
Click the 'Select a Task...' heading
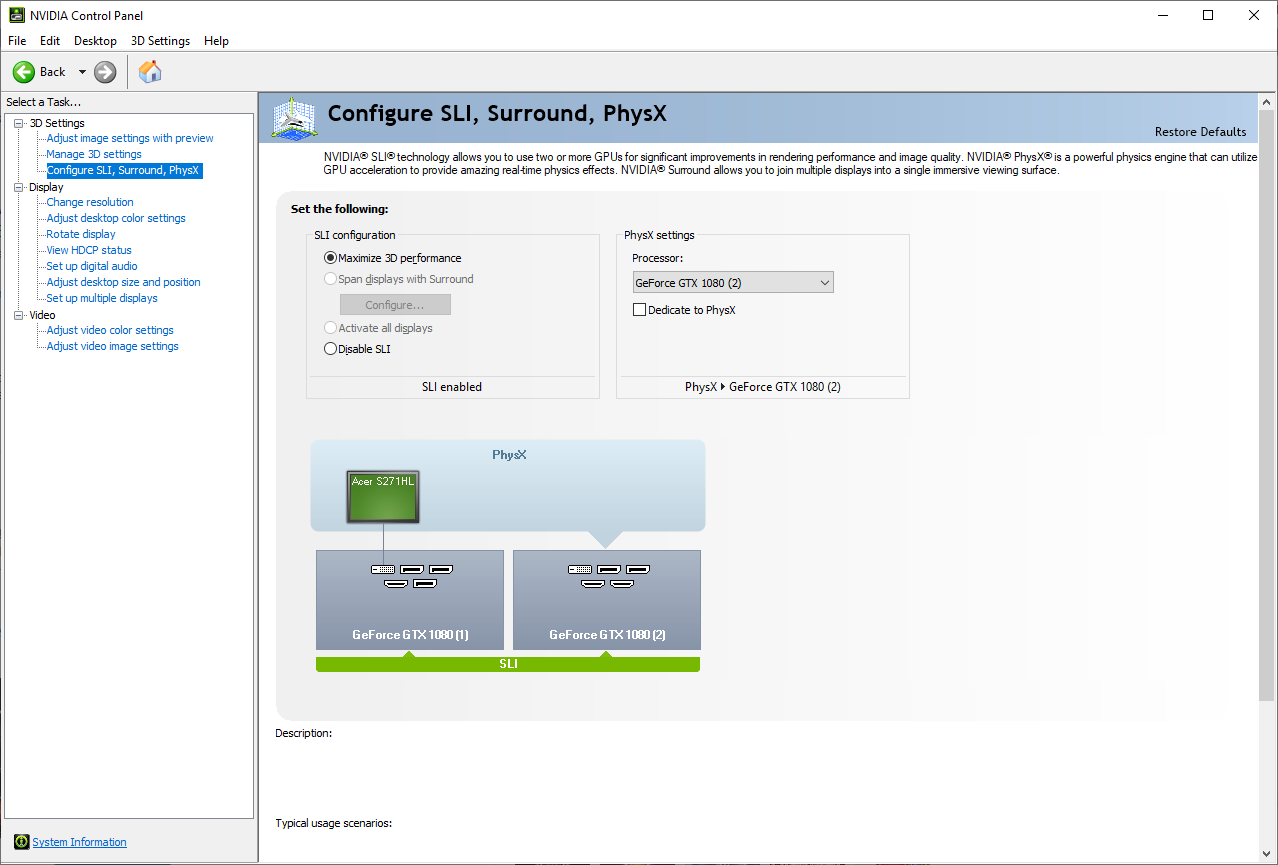(44, 102)
